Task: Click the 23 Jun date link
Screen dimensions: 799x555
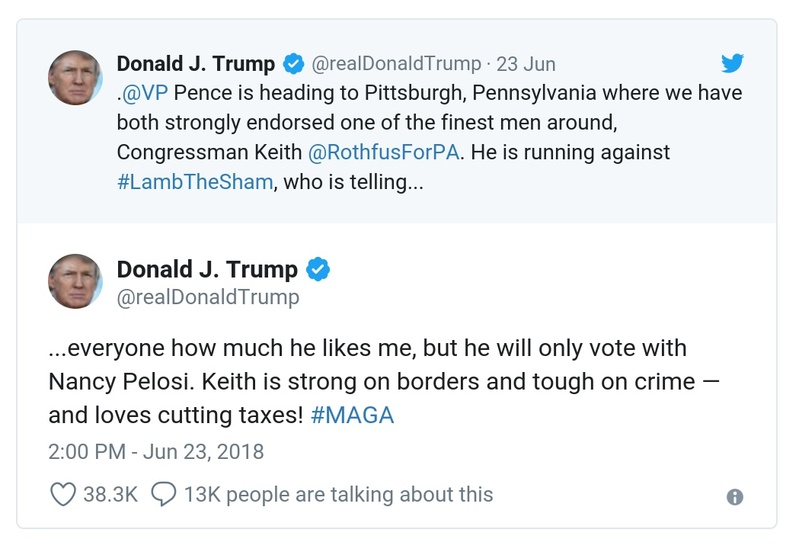Action: pos(526,64)
